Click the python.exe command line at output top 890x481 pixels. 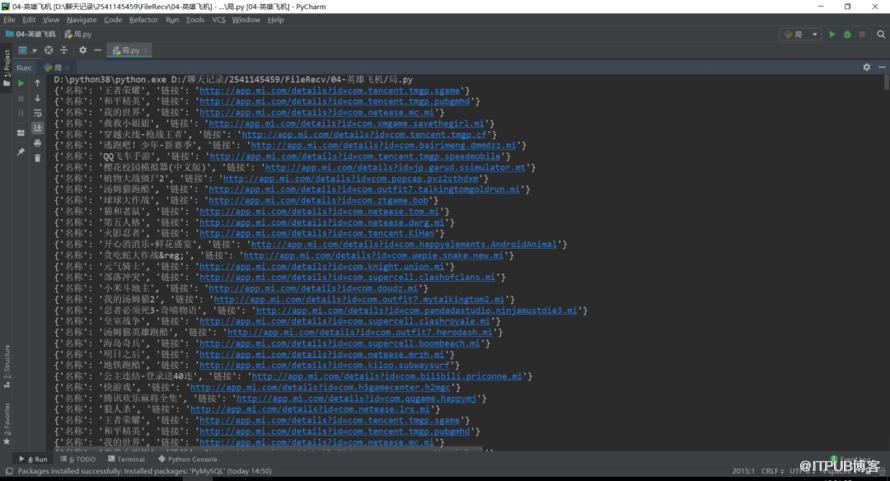tap(233, 80)
